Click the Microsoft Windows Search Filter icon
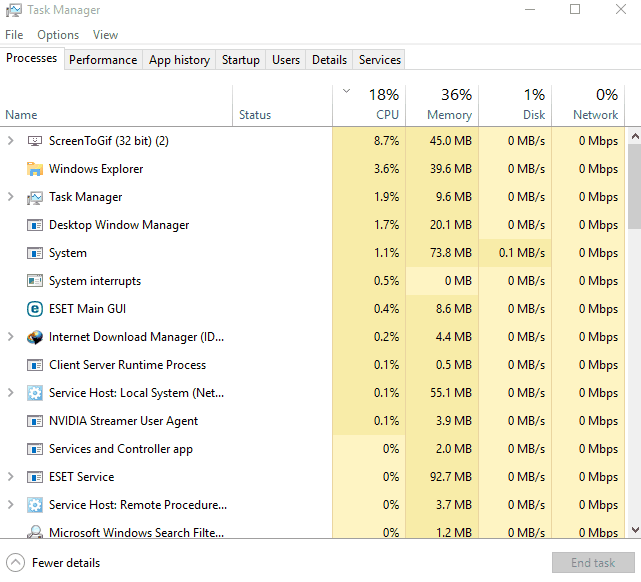This screenshot has height=582, width=641. click(35, 532)
